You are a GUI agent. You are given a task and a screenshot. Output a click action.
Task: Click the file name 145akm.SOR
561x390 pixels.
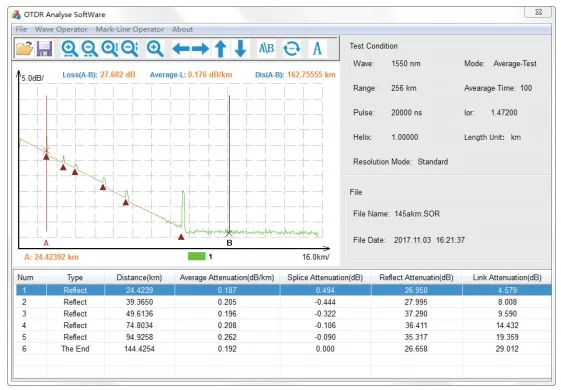point(417,214)
